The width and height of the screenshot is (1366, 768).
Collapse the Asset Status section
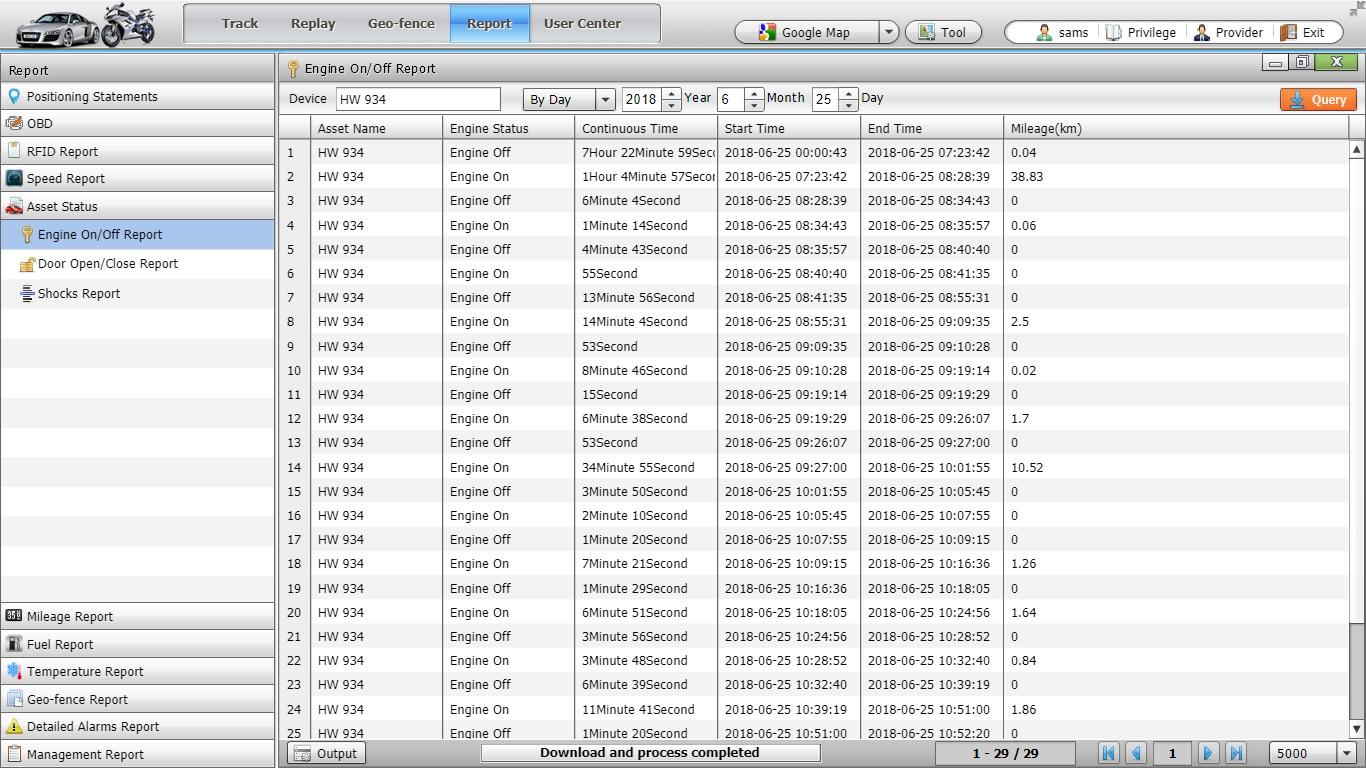138,207
